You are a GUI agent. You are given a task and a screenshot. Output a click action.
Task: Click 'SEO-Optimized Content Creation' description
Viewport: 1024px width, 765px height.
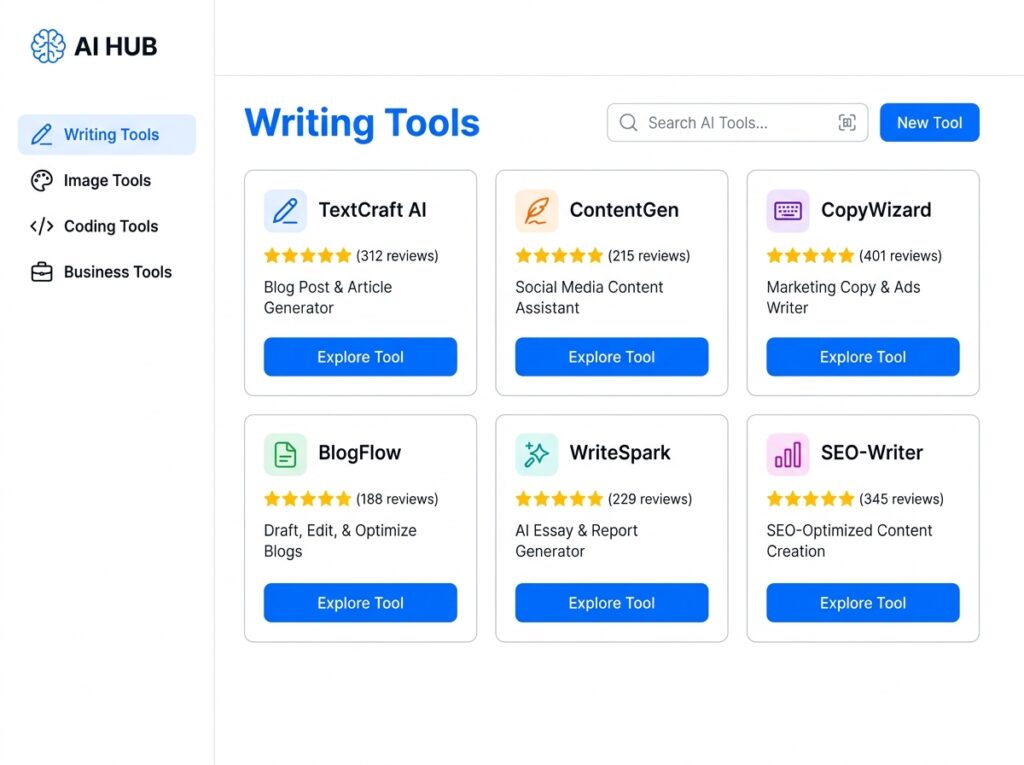pos(850,541)
